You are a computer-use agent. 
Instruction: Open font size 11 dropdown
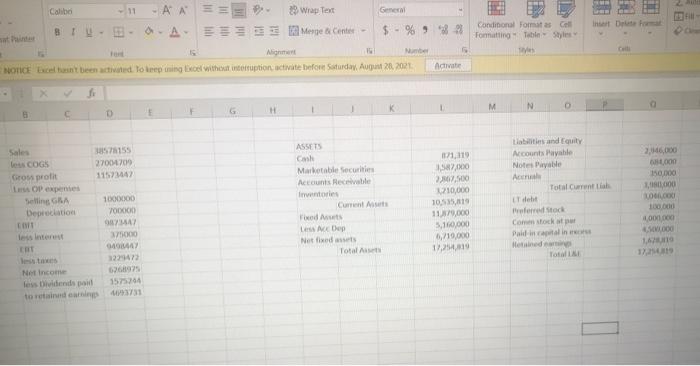[x=154, y=11]
